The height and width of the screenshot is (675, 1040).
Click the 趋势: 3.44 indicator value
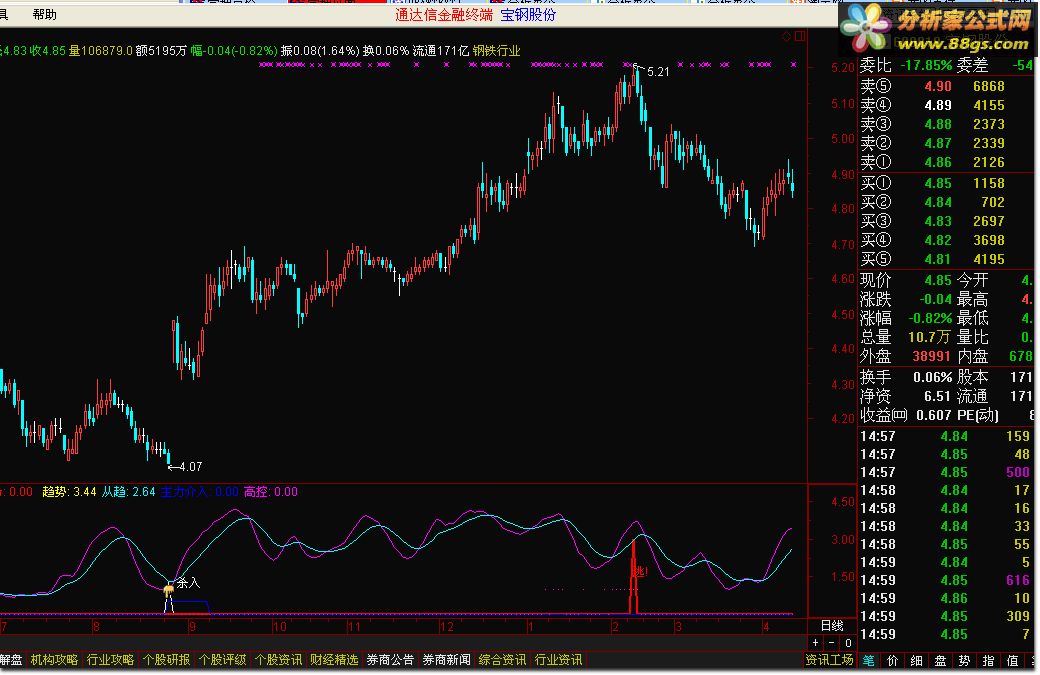point(69,492)
